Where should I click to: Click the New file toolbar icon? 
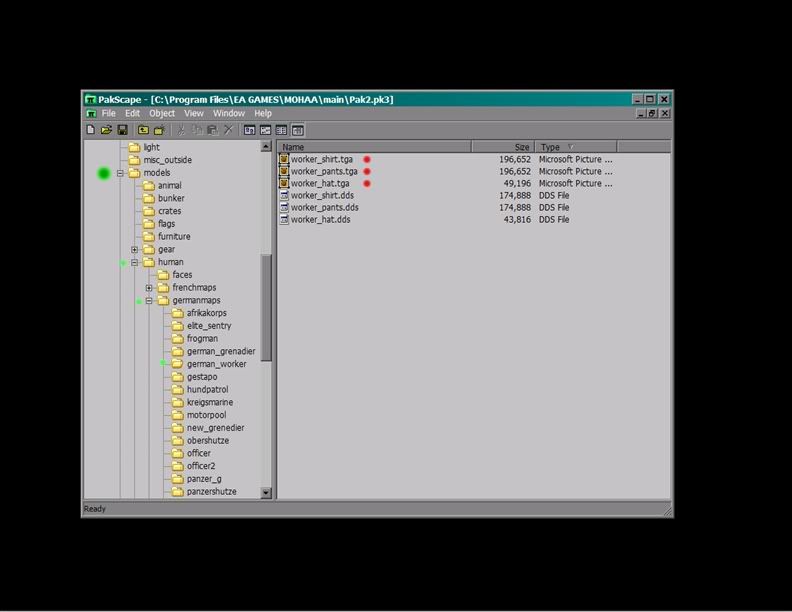91,130
